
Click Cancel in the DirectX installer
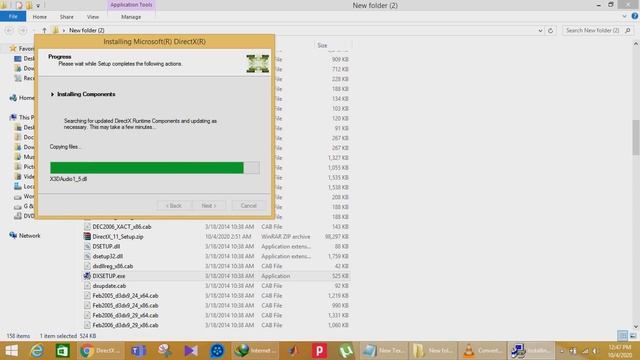point(249,205)
